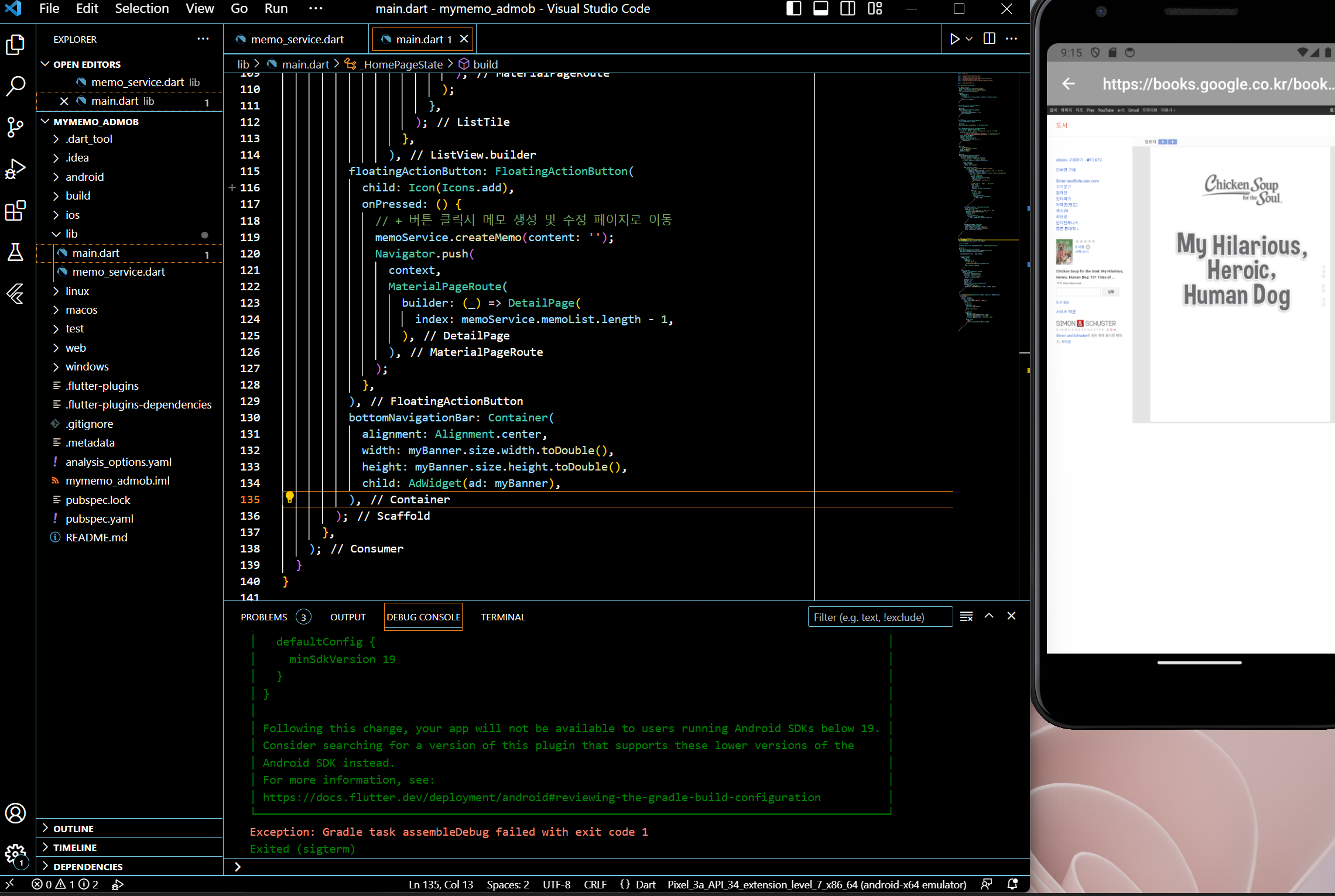
Task: Open errors and warnings status indicator
Action: pyautogui.click(x=64, y=884)
